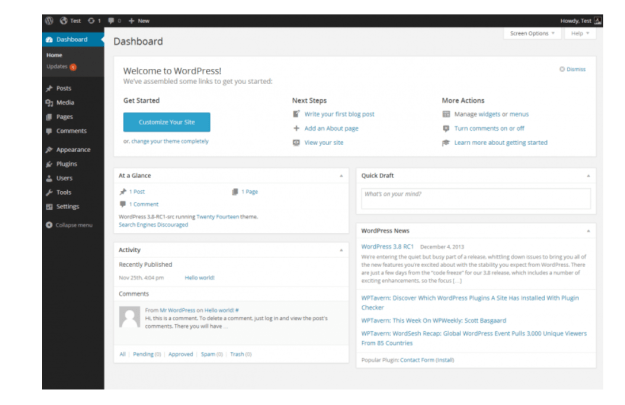Focus the What's on your mind field
This screenshot has height=405, width=625.
coord(476,199)
